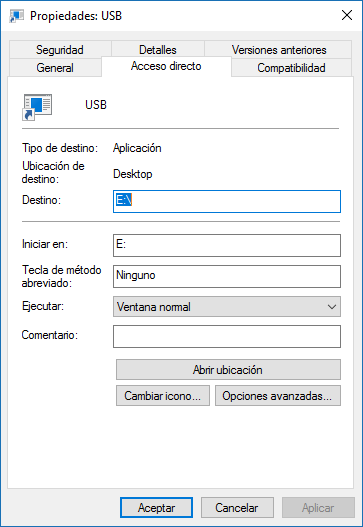Open the Cambiar icono dialog
The image size is (363, 527).
[x=163, y=396]
